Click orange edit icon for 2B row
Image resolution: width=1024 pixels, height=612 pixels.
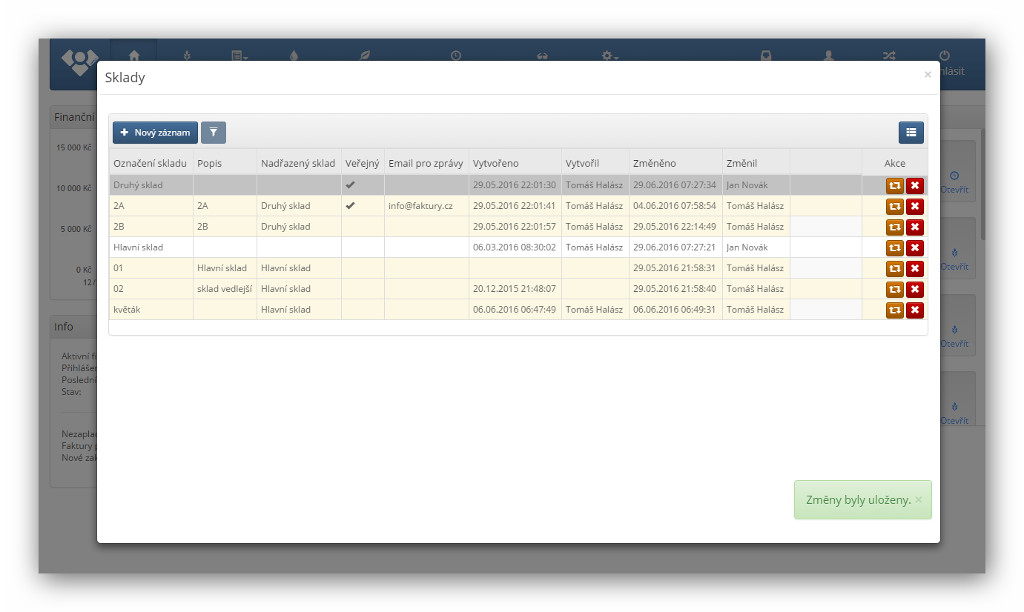pos(894,227)
